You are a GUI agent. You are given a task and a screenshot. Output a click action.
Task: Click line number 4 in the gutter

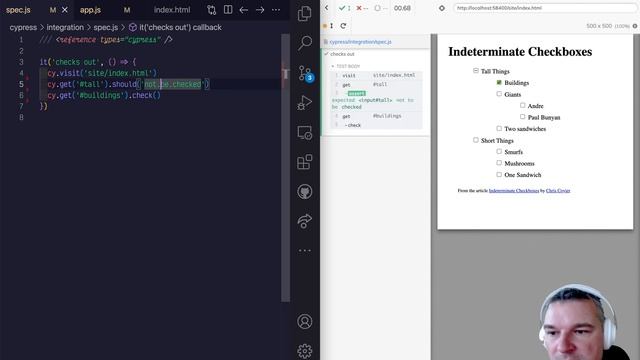coord(21,73)
